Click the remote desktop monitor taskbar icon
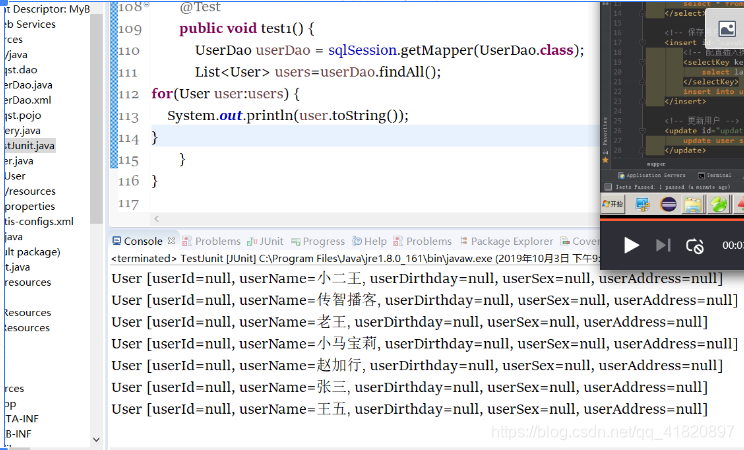 tap(642, 205)
